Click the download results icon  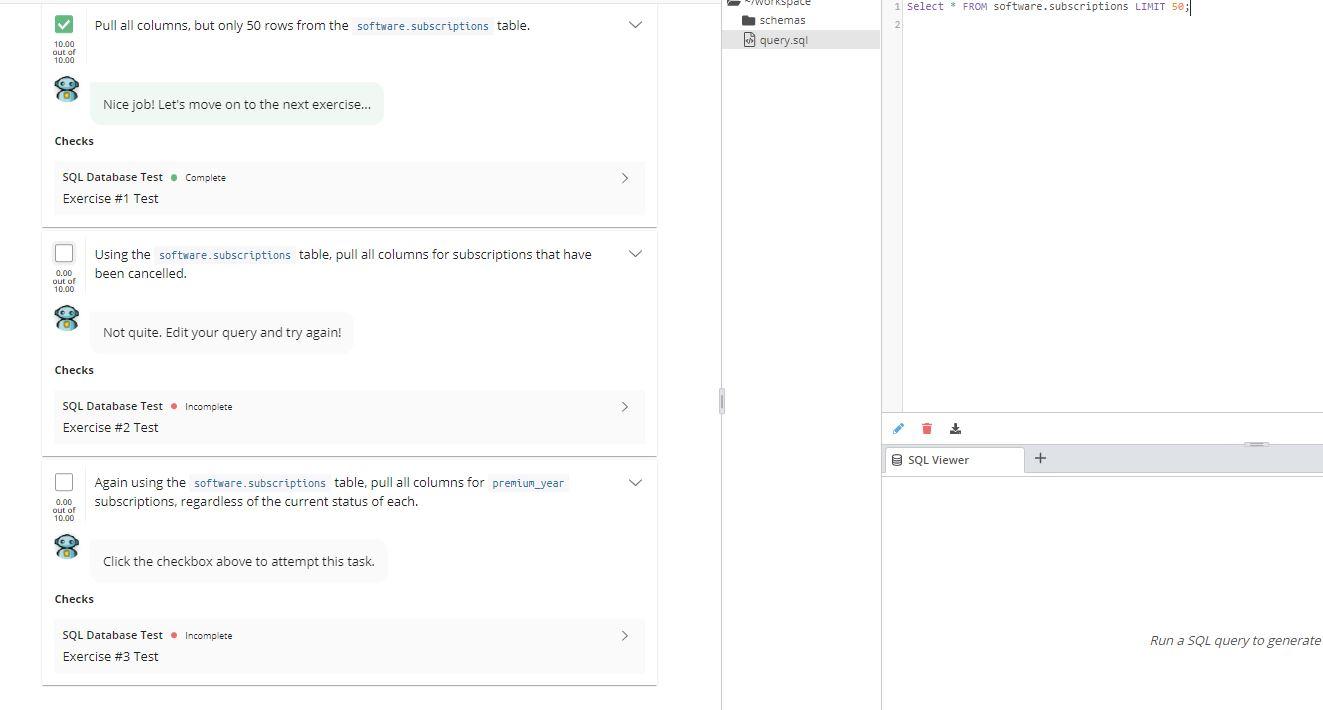(x=955, y=428)
